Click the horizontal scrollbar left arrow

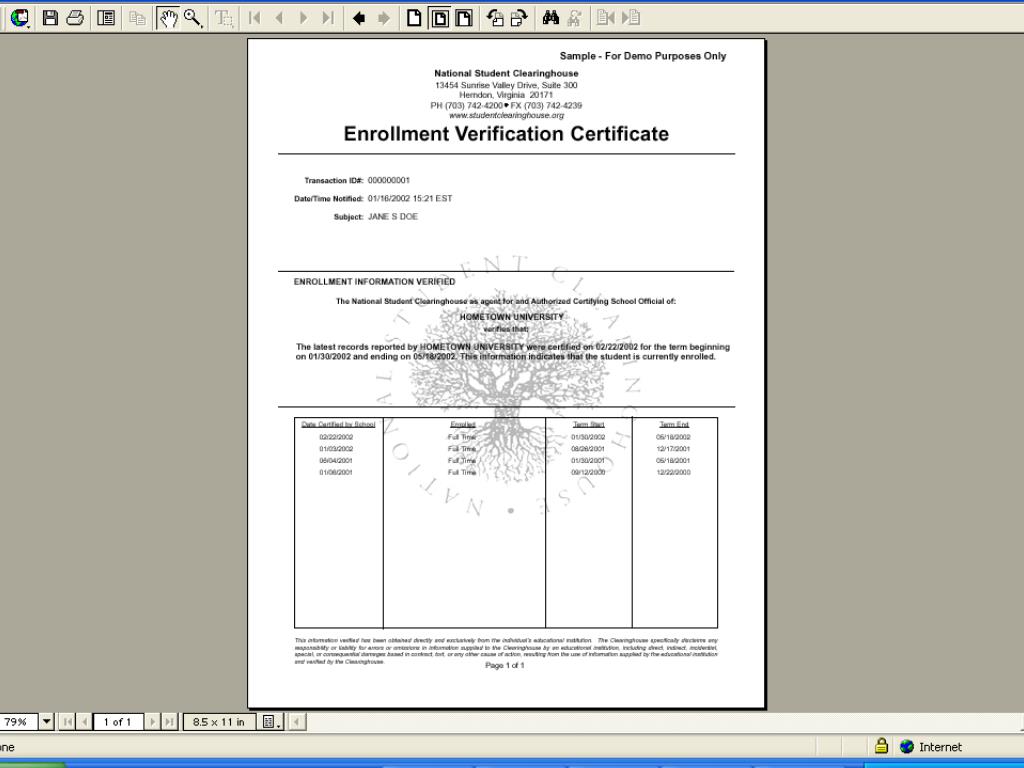(296, 722)
